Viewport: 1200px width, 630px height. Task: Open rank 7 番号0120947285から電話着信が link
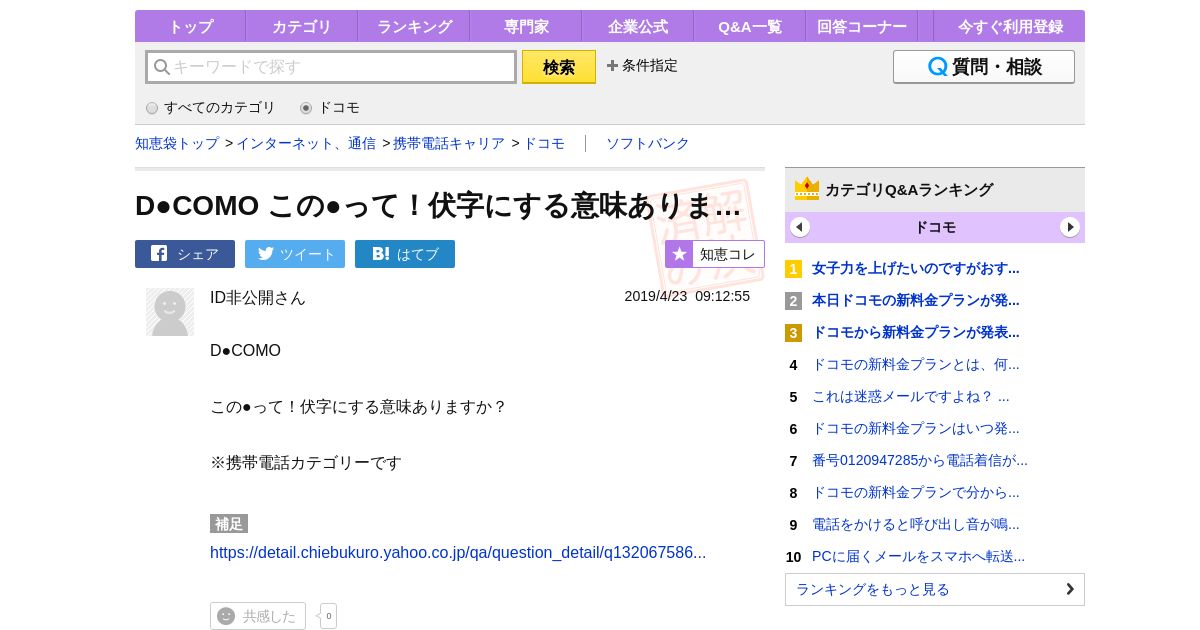point(920,460)
